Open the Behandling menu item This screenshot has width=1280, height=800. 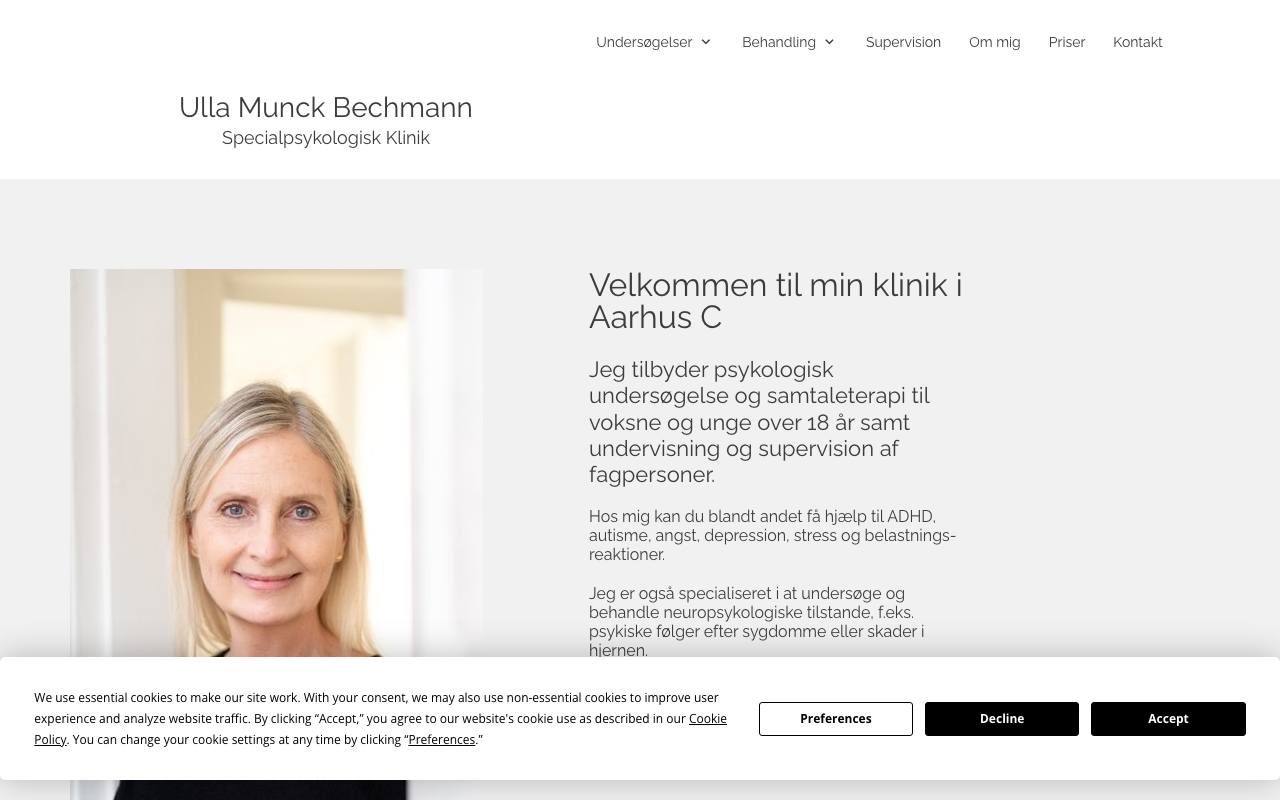pyautogui.click(x=779, y=42)
